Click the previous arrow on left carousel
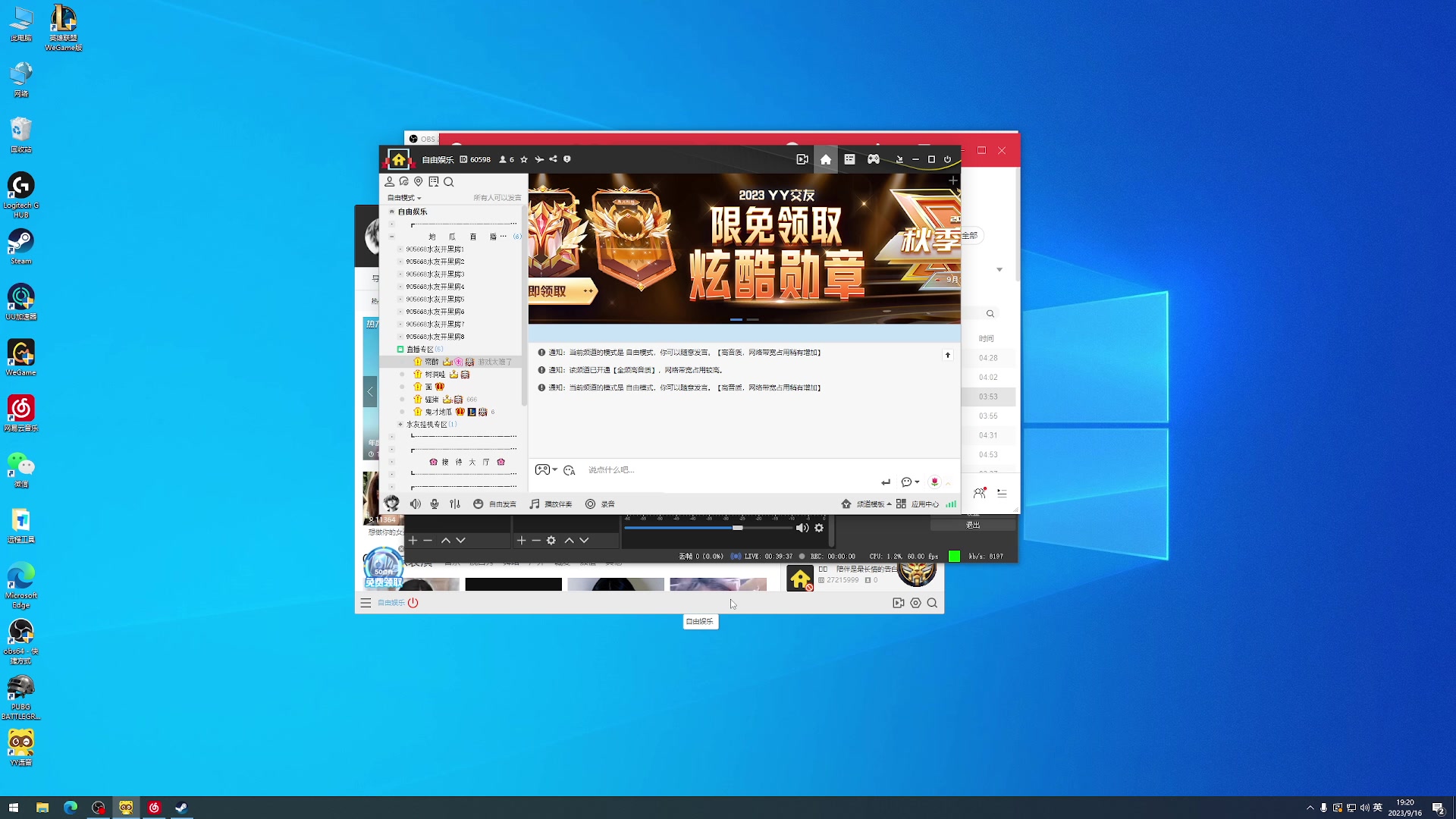This screenshot has height=819, width=1456. (x=370, y=392)
